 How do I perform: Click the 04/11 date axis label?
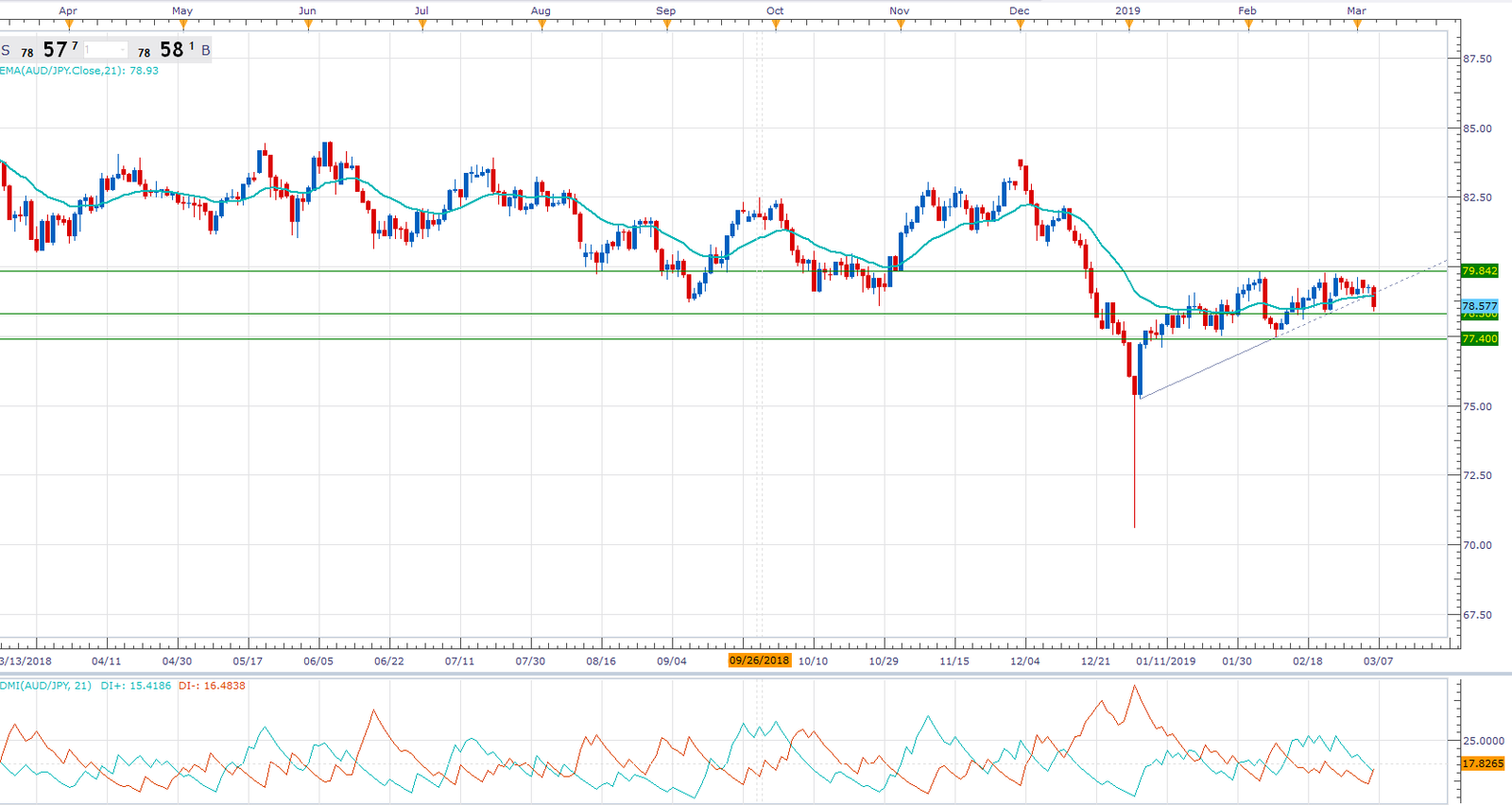tap(106, 661)
